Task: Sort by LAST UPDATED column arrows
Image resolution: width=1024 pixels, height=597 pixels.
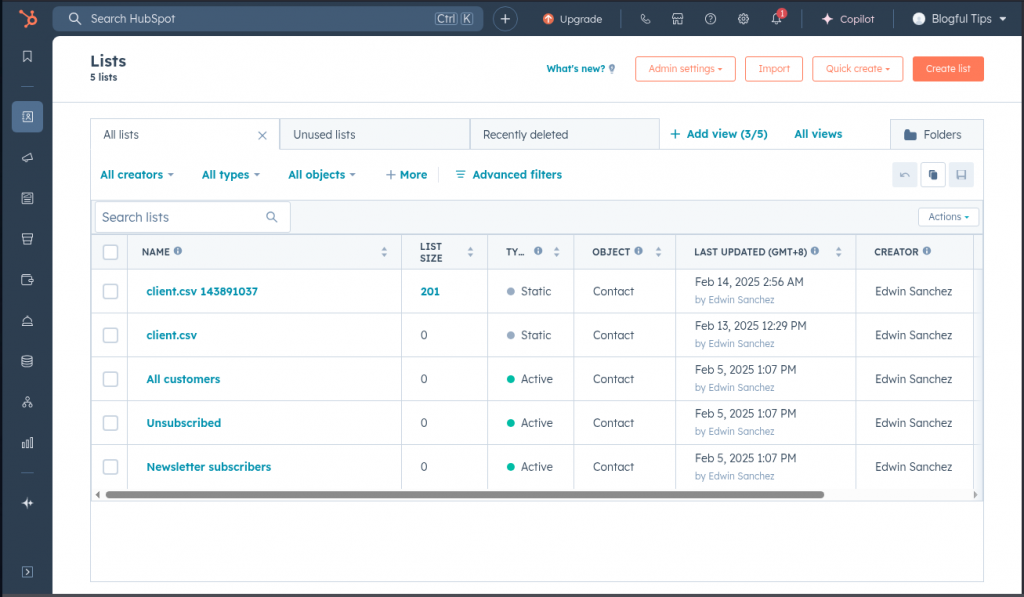Action: [x=839, y=252]
